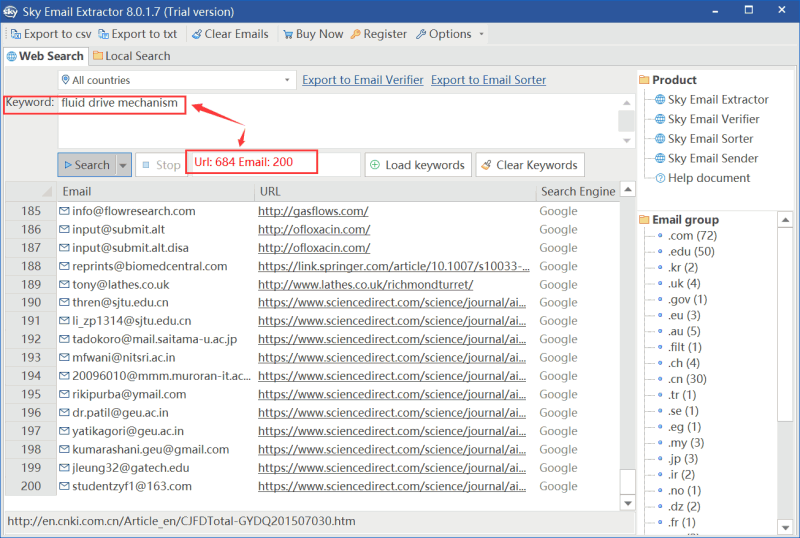Select the input@submit.alt.disa email
Viewport: 800px width, 538px height.
[130, 248]
